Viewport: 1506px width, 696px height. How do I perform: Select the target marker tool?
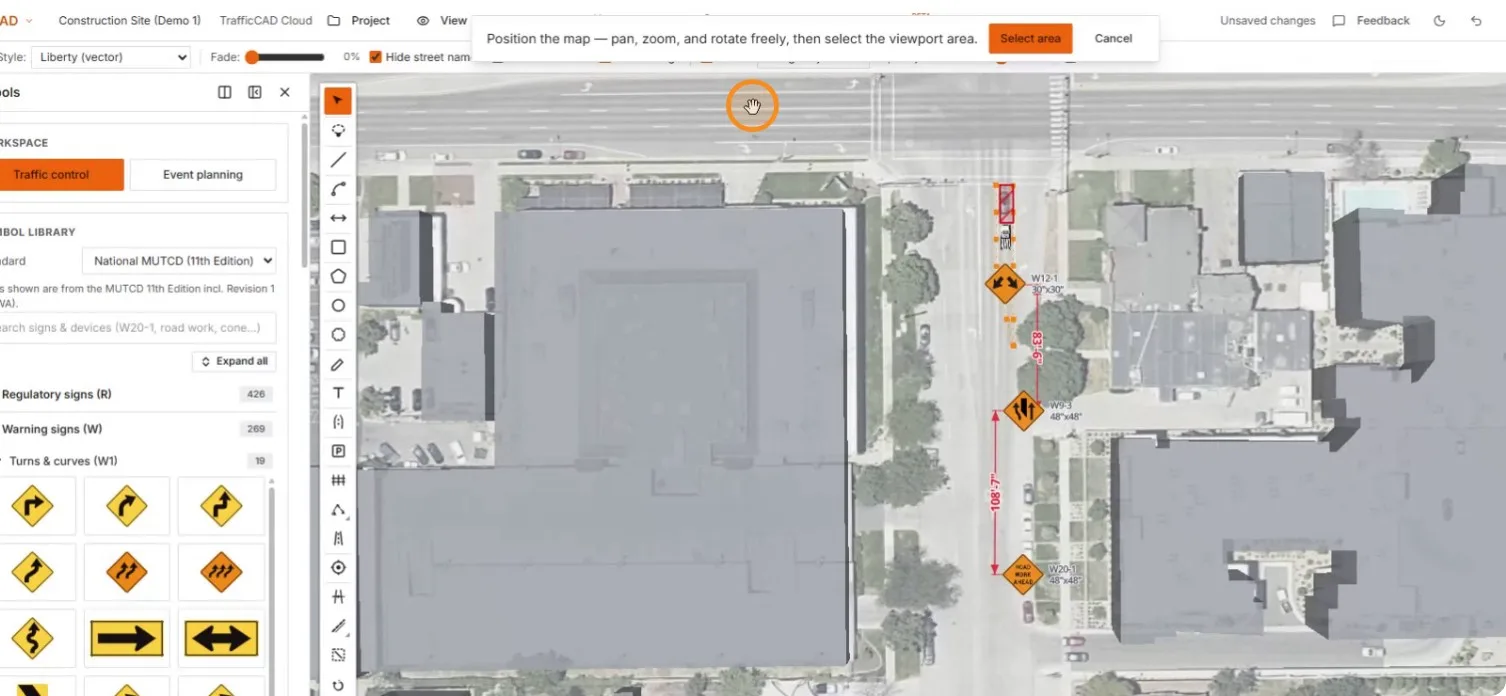(338, 568)
